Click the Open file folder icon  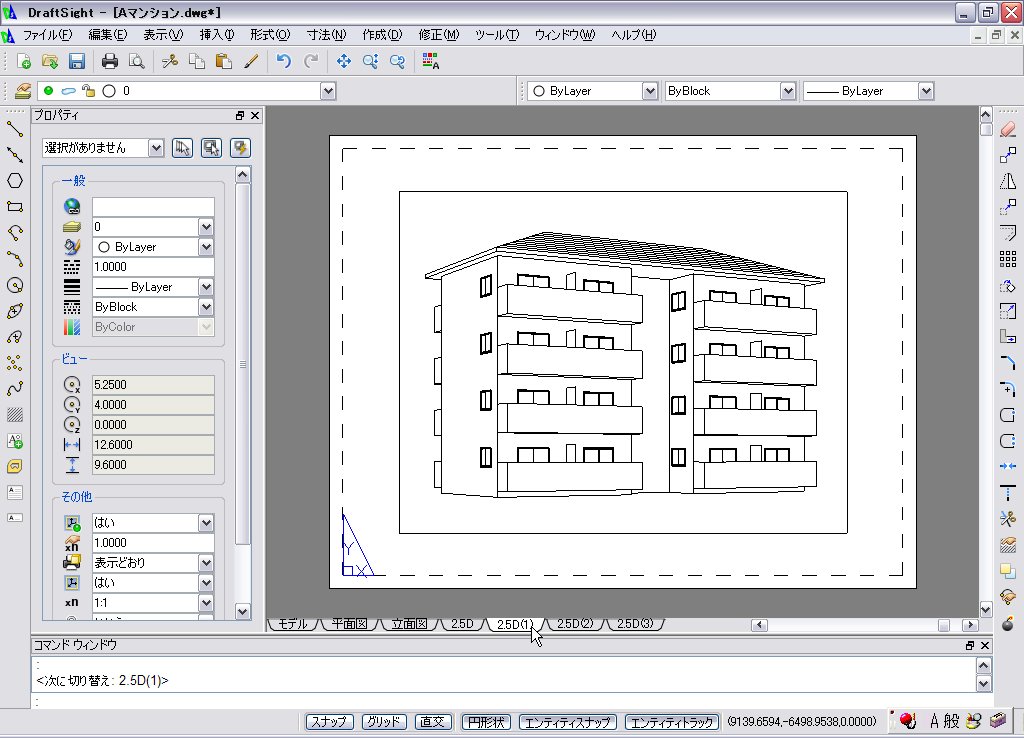click(50, 61)
